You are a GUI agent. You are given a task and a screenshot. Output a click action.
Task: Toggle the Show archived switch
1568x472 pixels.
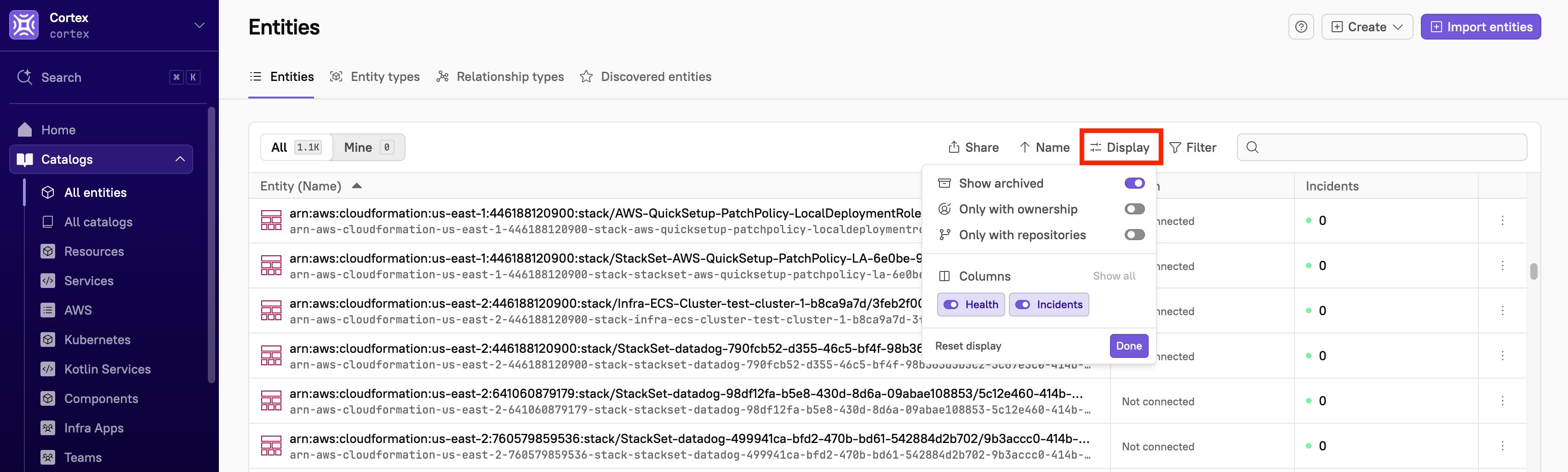[x=1134, y=183]
